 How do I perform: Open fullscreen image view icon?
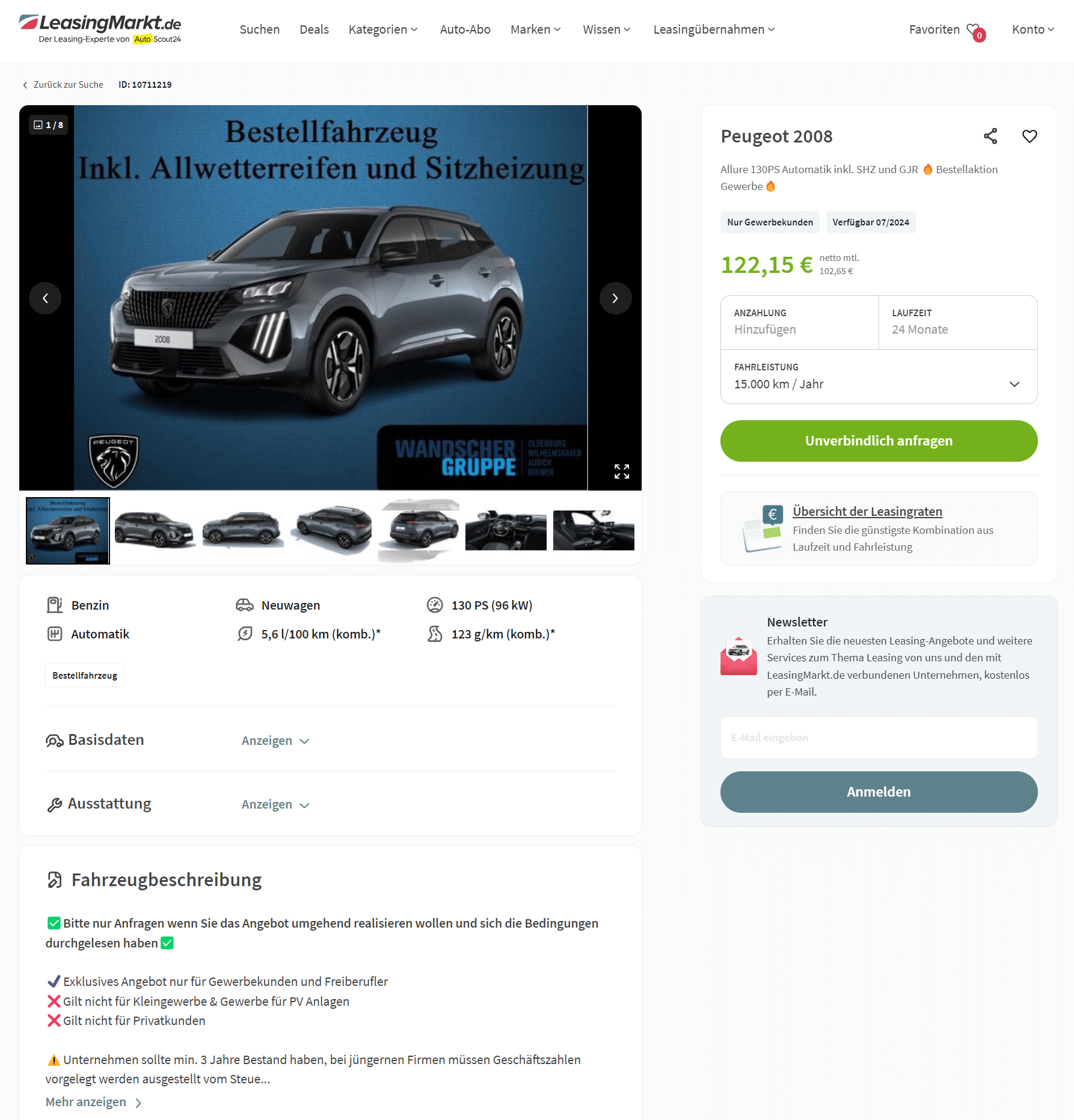[x=622, y=471]
